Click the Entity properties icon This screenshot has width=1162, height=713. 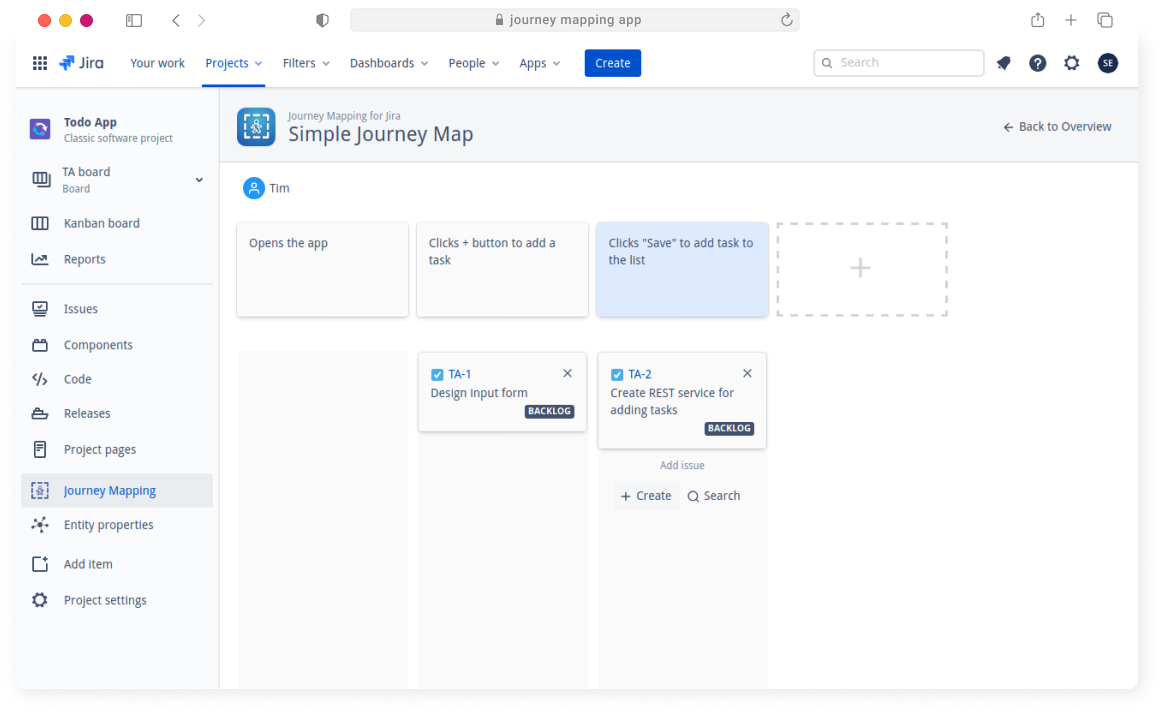(x=40, y=525)
